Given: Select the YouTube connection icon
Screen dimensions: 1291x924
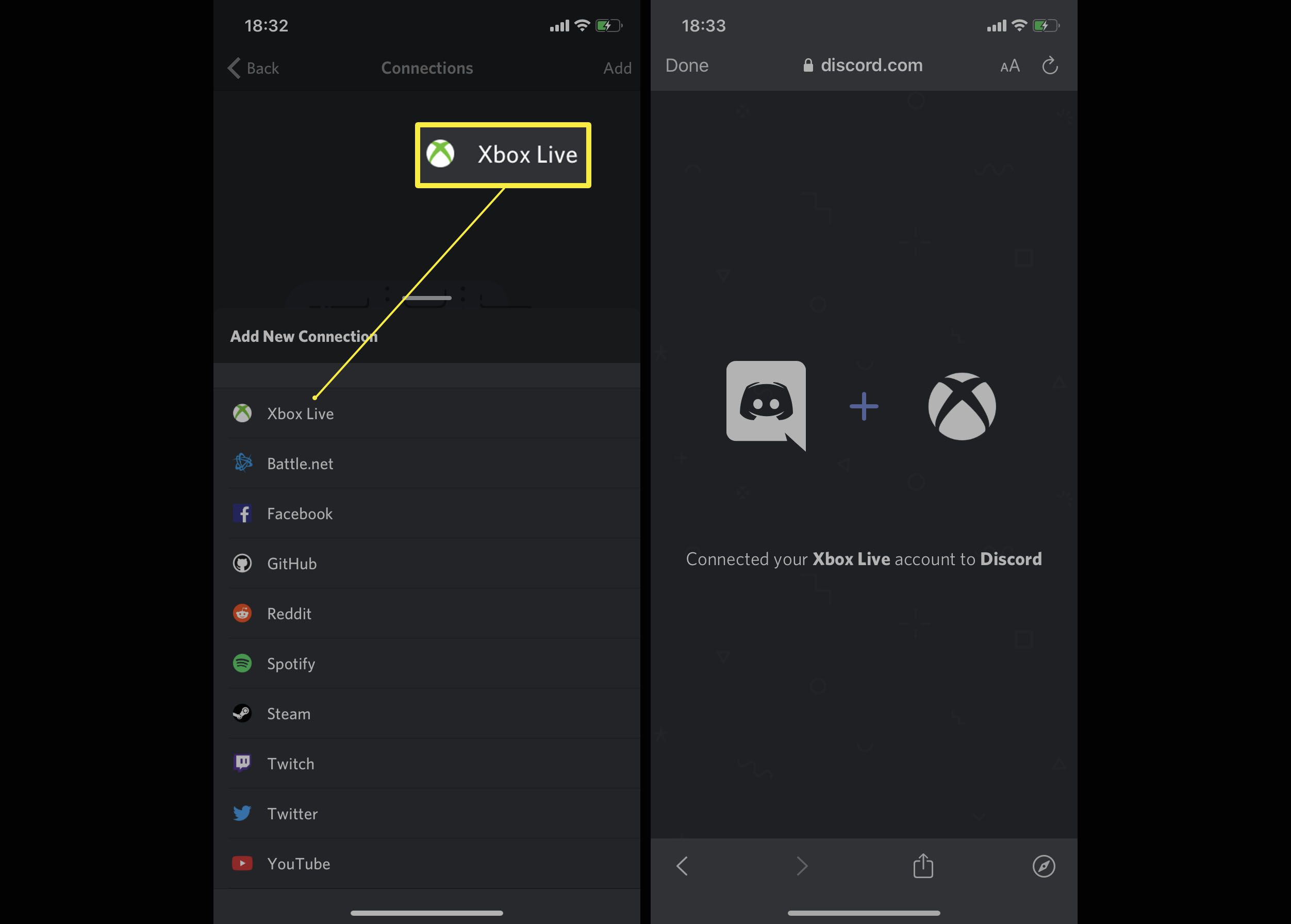Looking at the screenshot, I should click(243, 863).
